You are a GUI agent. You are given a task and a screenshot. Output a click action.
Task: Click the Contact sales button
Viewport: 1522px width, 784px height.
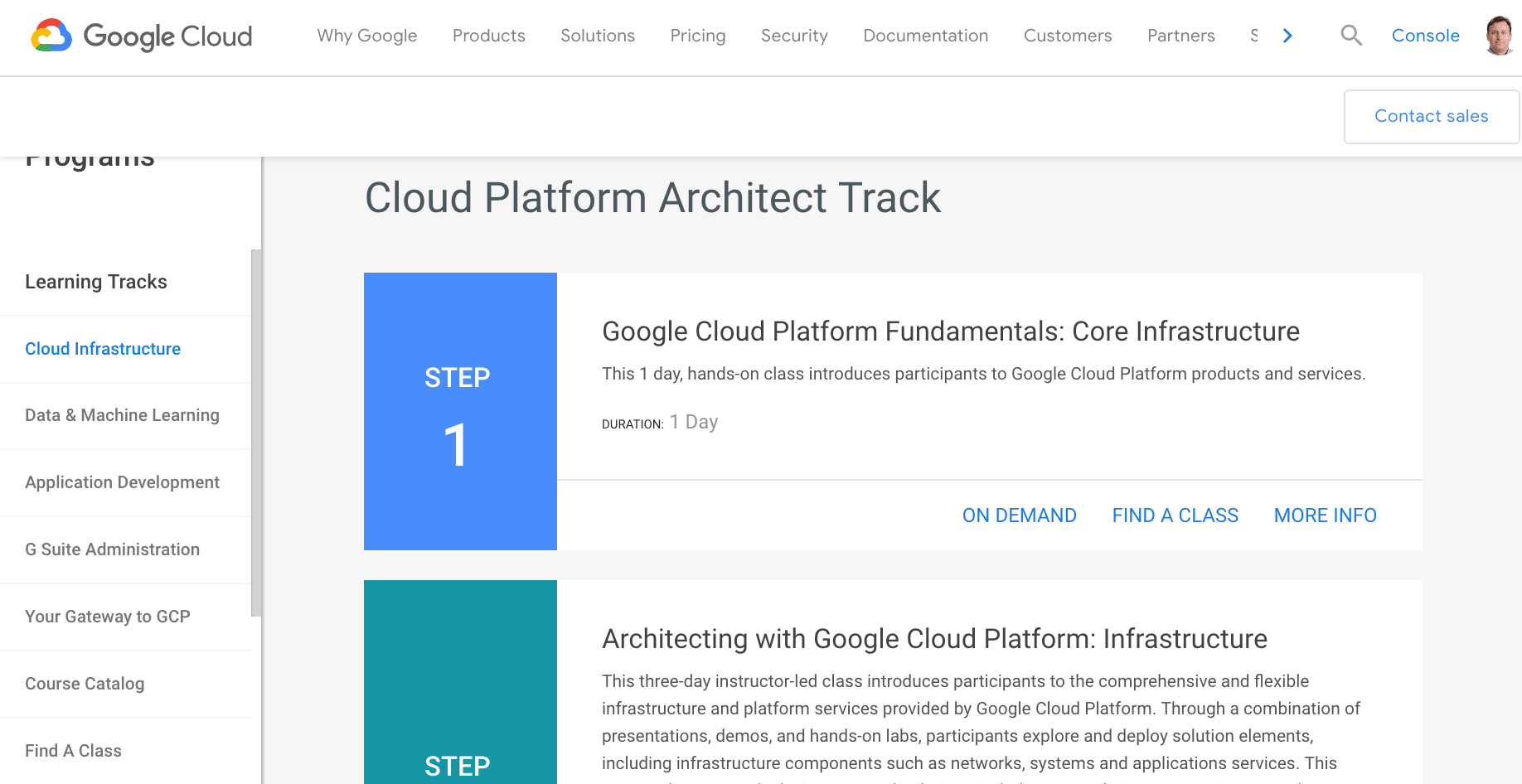click(x=1431, y=117)
